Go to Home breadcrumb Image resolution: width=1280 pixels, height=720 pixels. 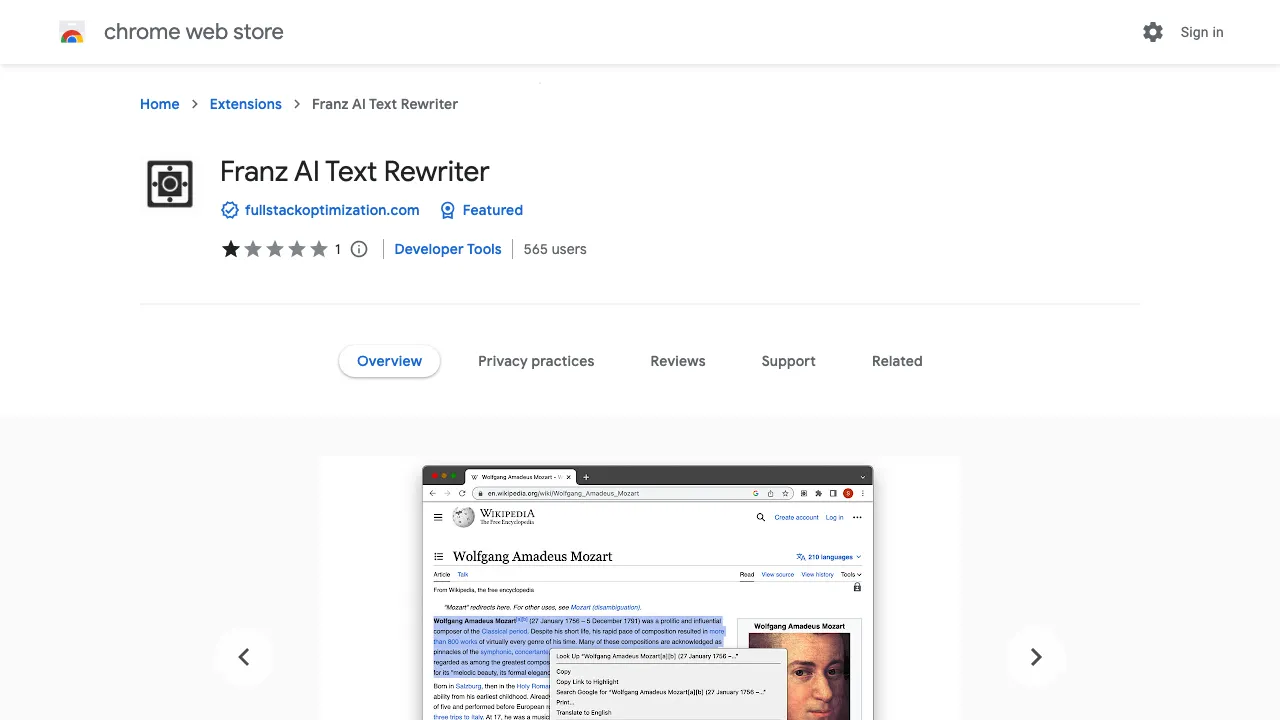point(160,104)
